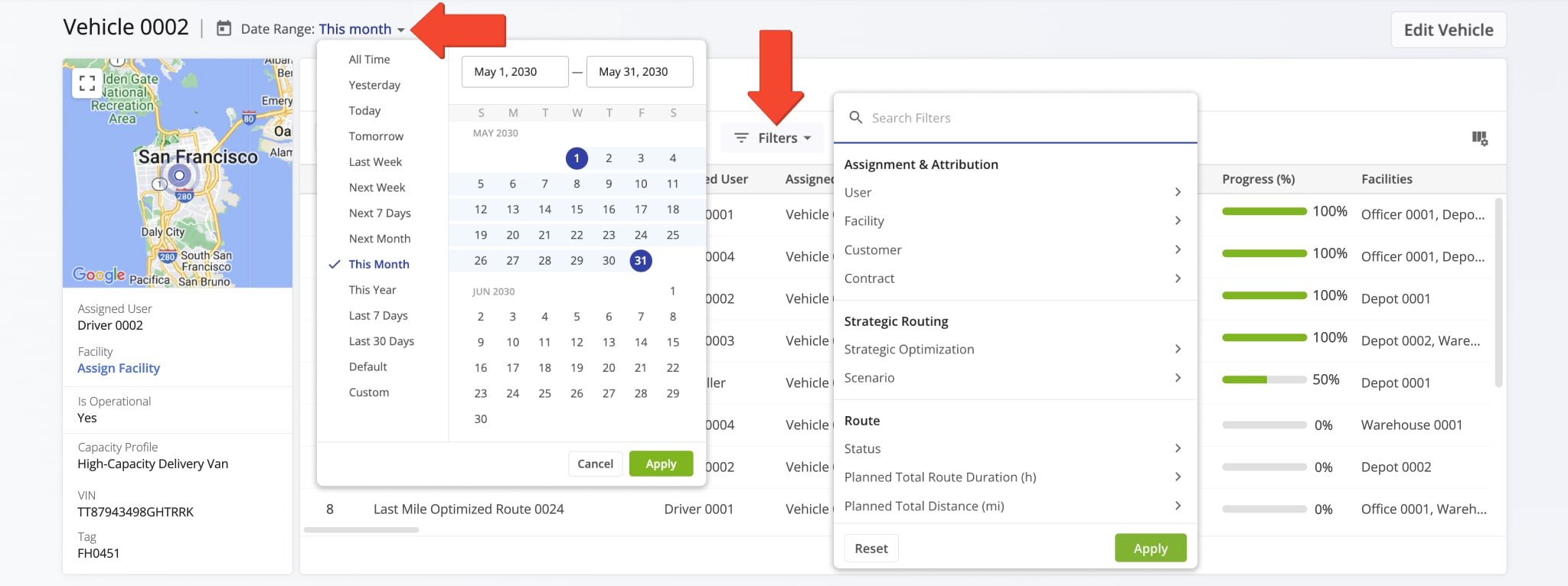Choose the Last 7 Days preset

(378, 316)
